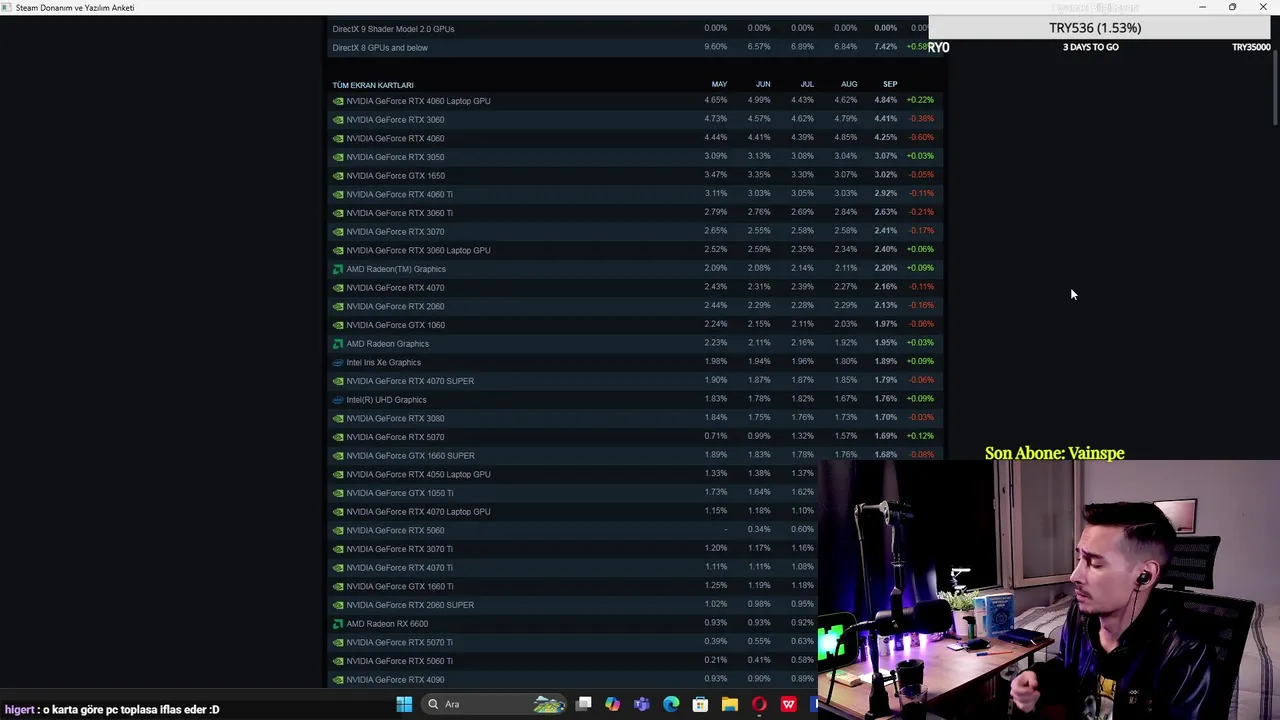1280x720 pixels.
Task: Click the JUL column header
Action: (x=807, y=84)
